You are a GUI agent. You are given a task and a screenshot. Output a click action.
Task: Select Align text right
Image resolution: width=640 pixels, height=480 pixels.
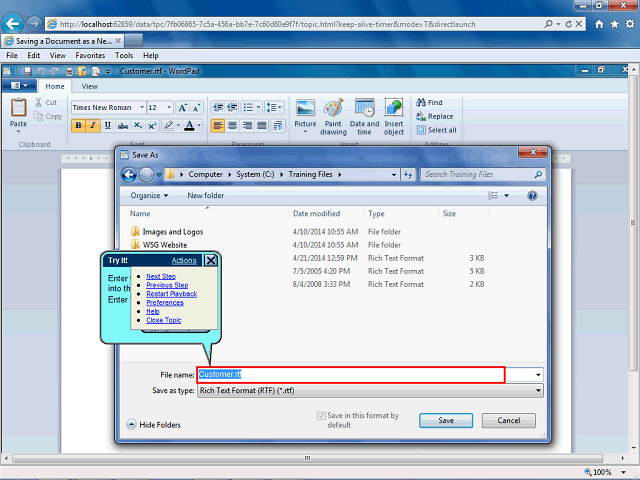pos(247,126)
